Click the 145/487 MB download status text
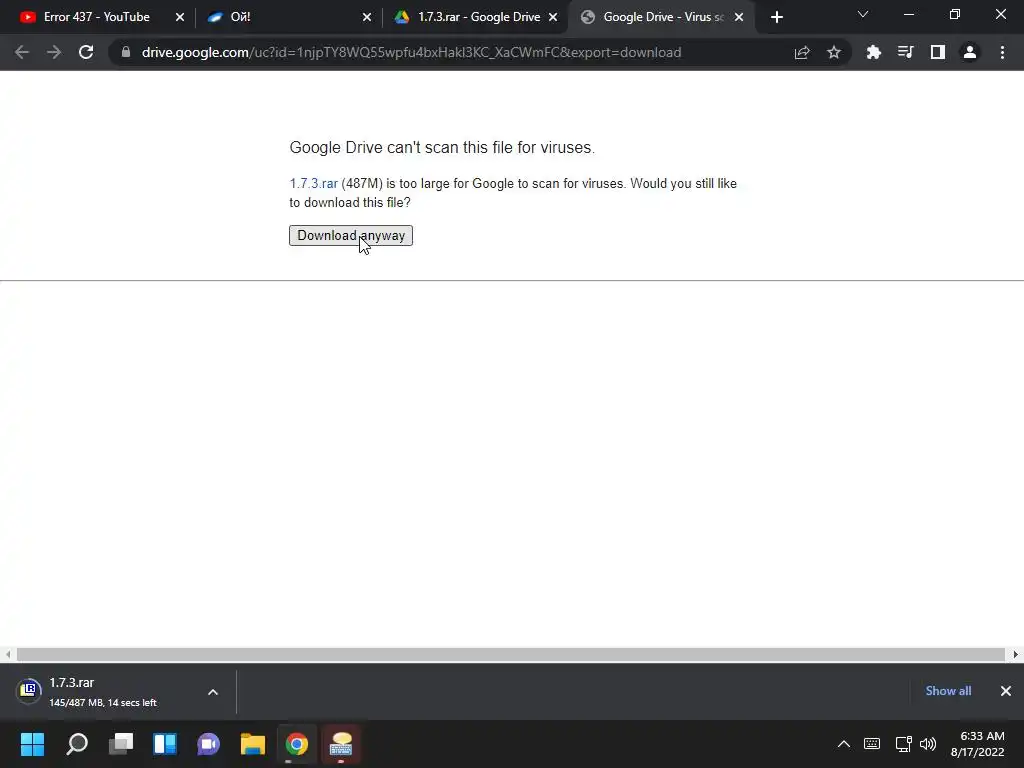The image size is (1024, 768). pos(103,703)
